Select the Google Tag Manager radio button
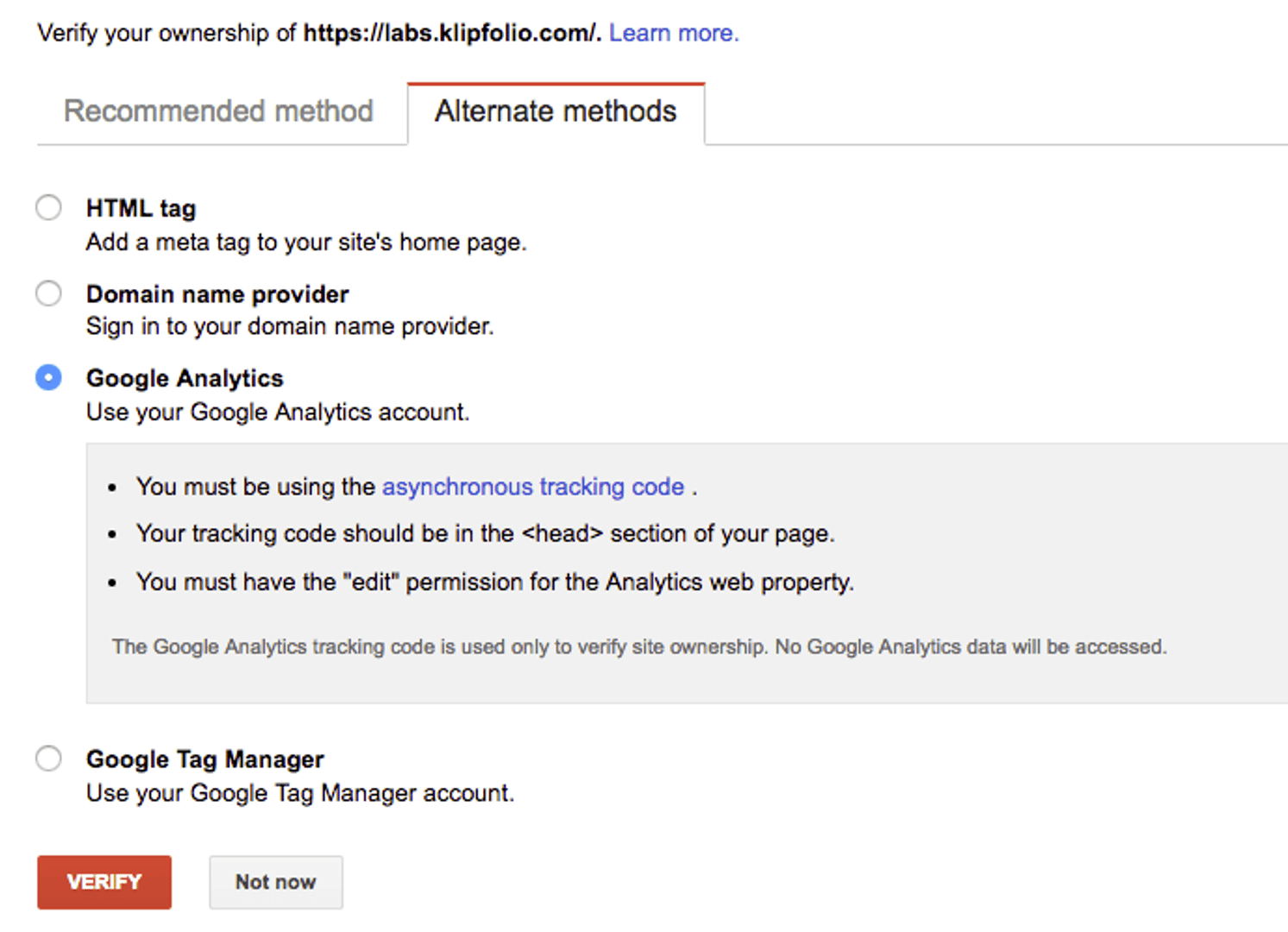This screenshot has width=1288, height=932. pyautogui.click(x=48, y=759)
